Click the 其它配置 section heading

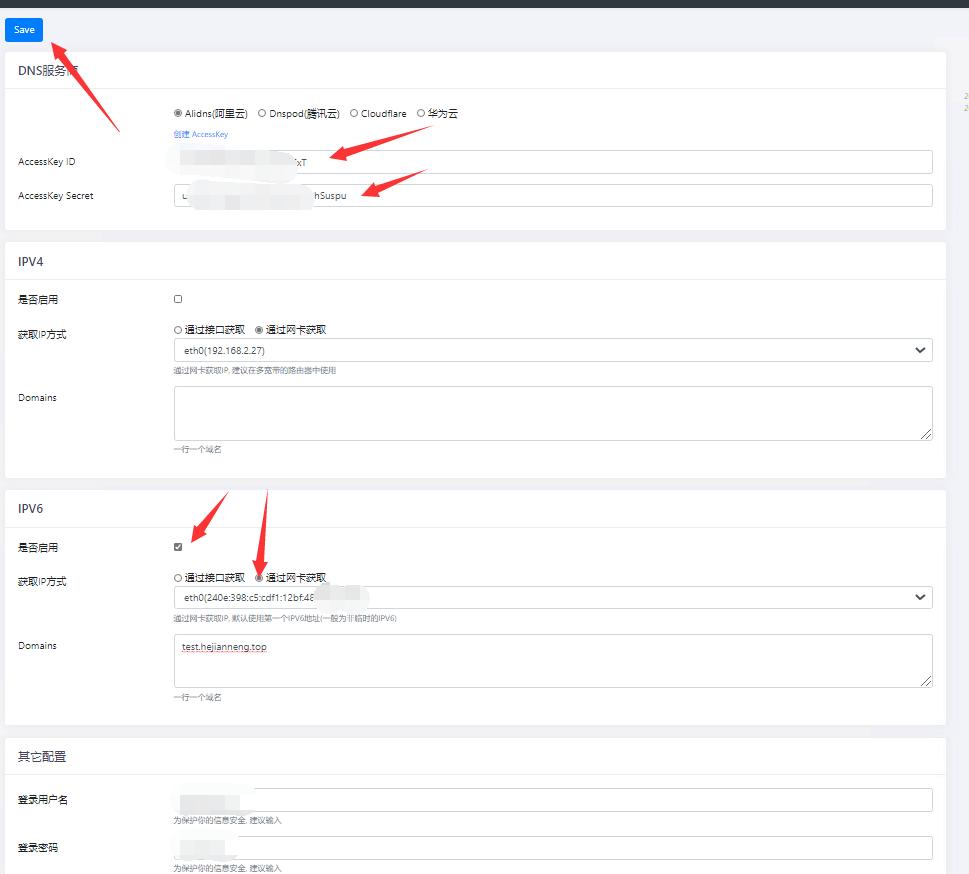coord(42,757)
